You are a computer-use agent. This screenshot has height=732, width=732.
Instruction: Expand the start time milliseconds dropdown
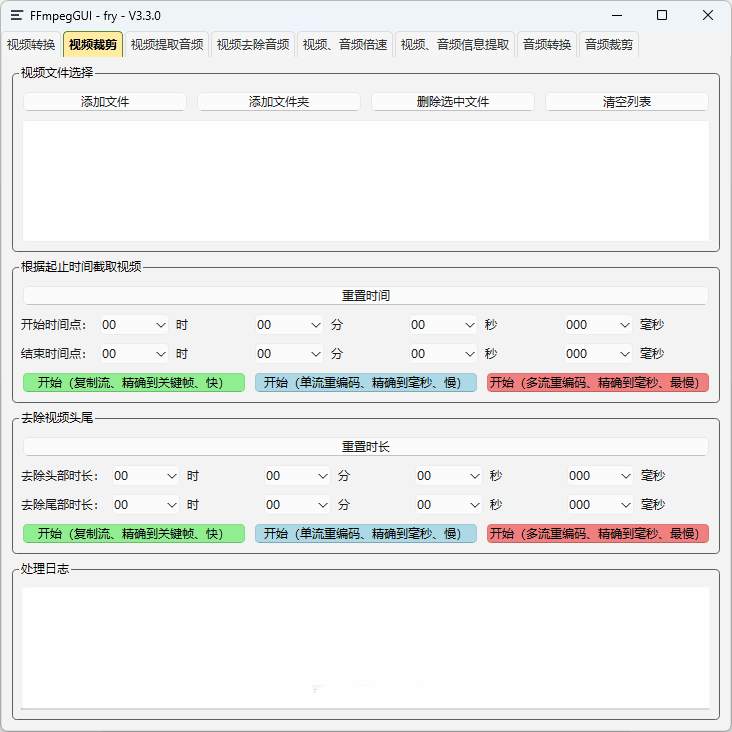tap(598, 325)
